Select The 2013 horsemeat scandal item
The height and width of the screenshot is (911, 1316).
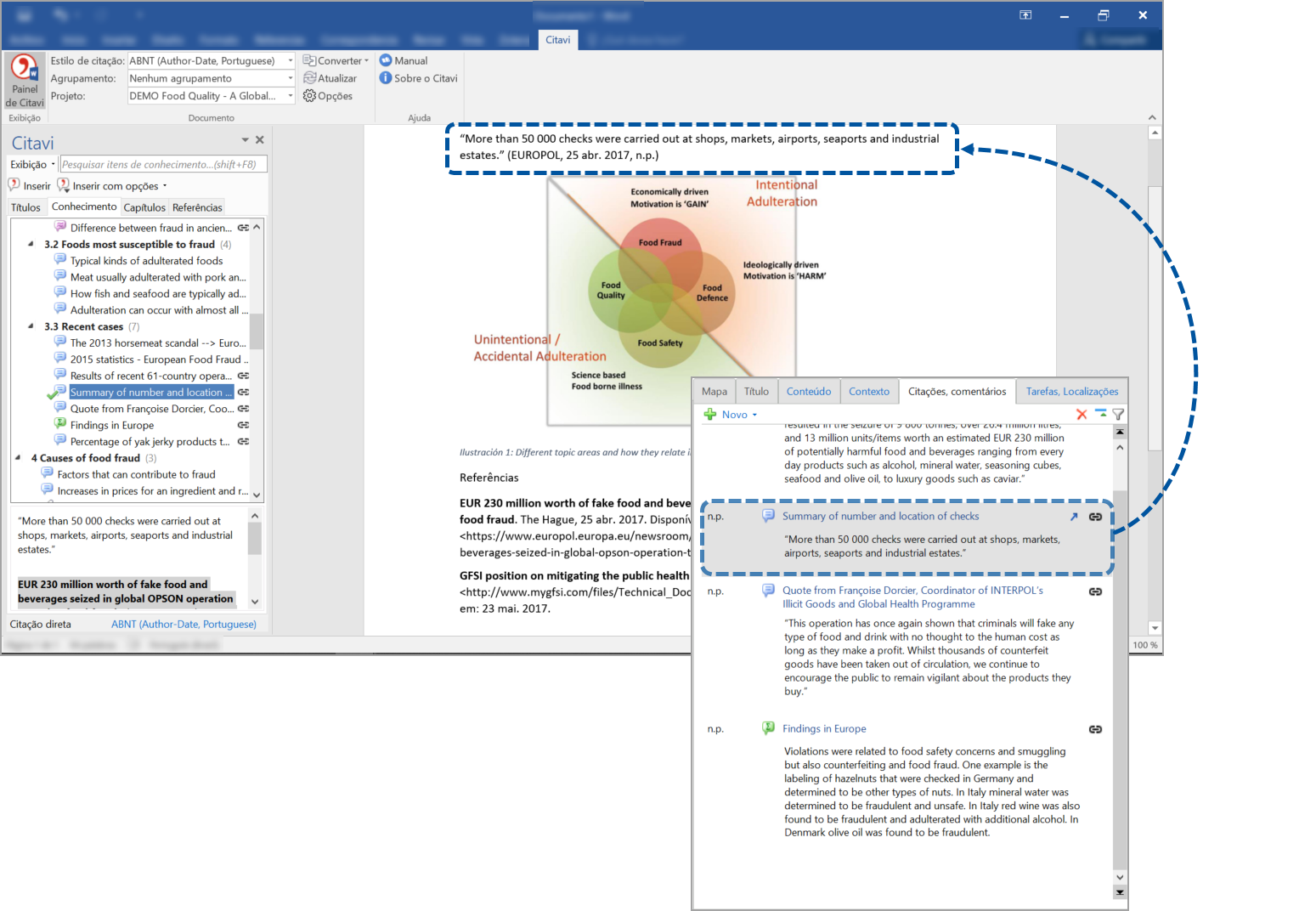point(158,343)
